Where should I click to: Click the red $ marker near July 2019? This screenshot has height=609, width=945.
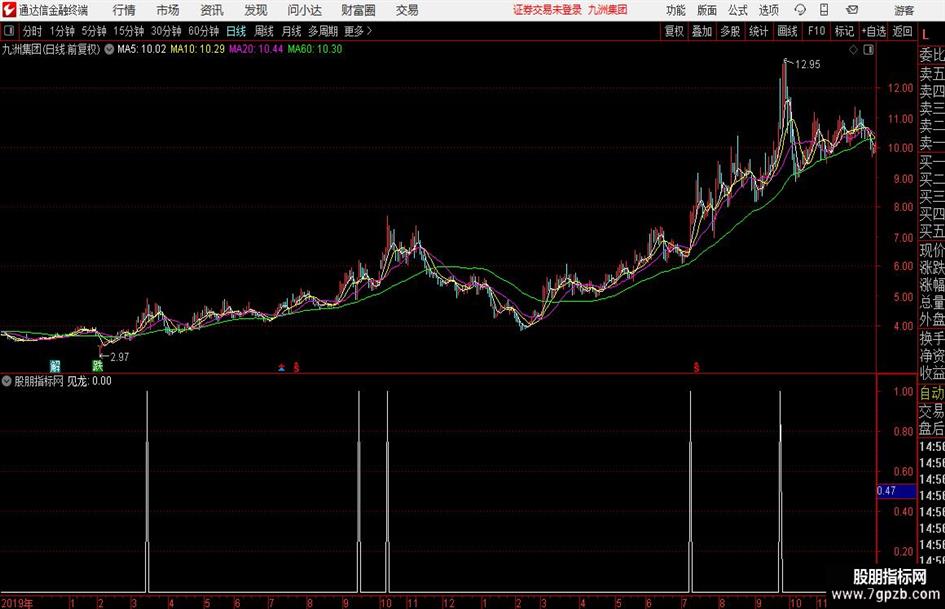[297, 367]
